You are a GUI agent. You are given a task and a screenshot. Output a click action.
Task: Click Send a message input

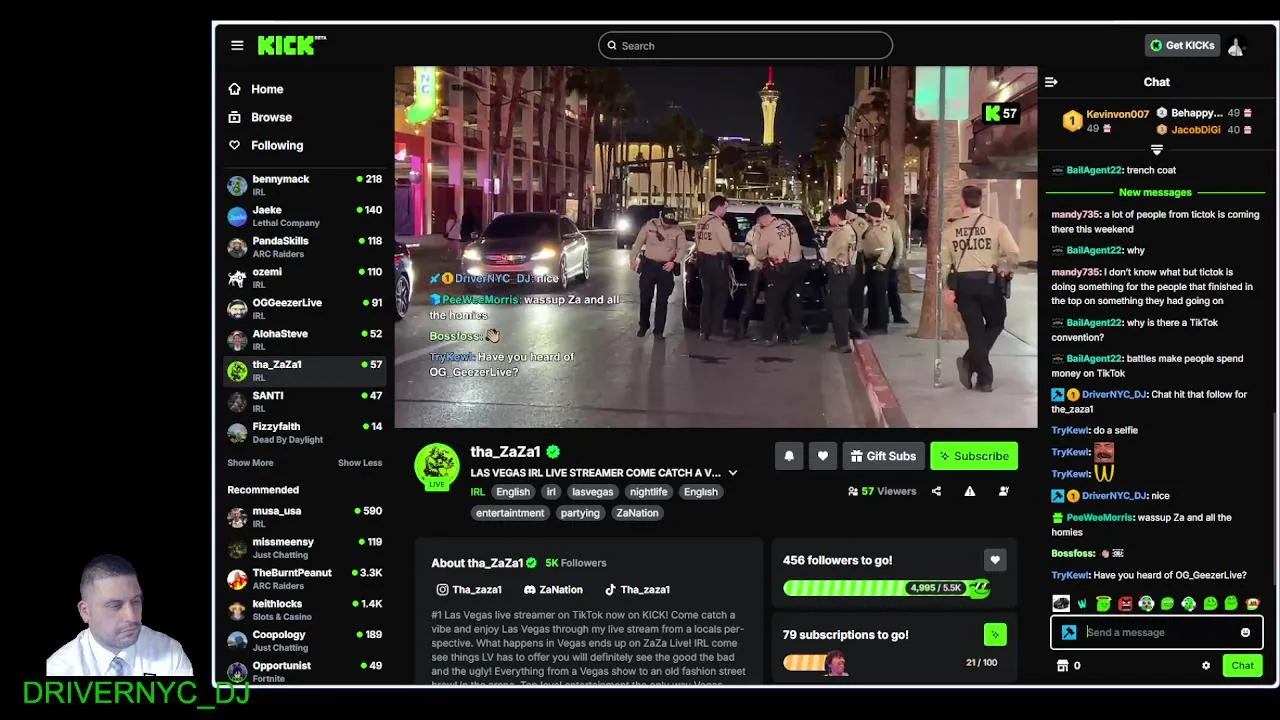1158,632
